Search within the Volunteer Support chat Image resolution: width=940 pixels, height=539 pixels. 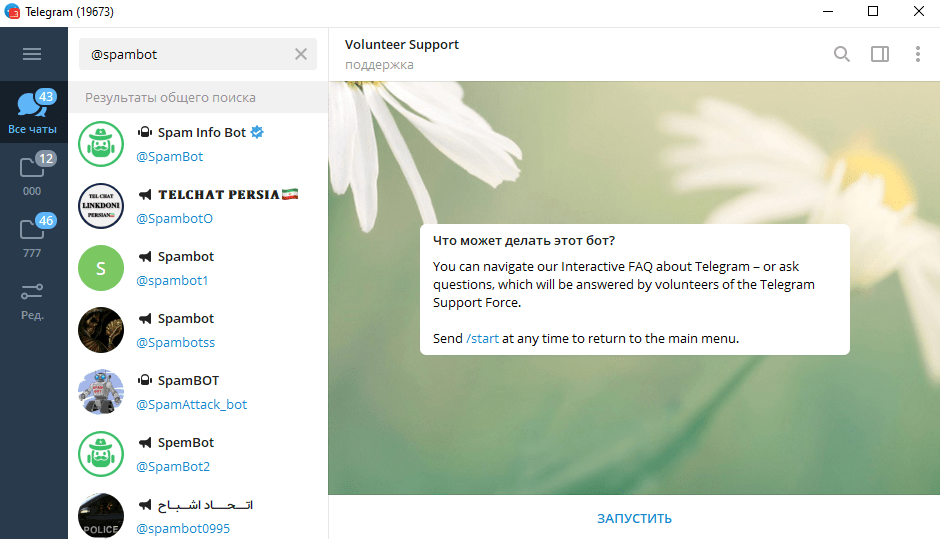[x=842, y=54]
